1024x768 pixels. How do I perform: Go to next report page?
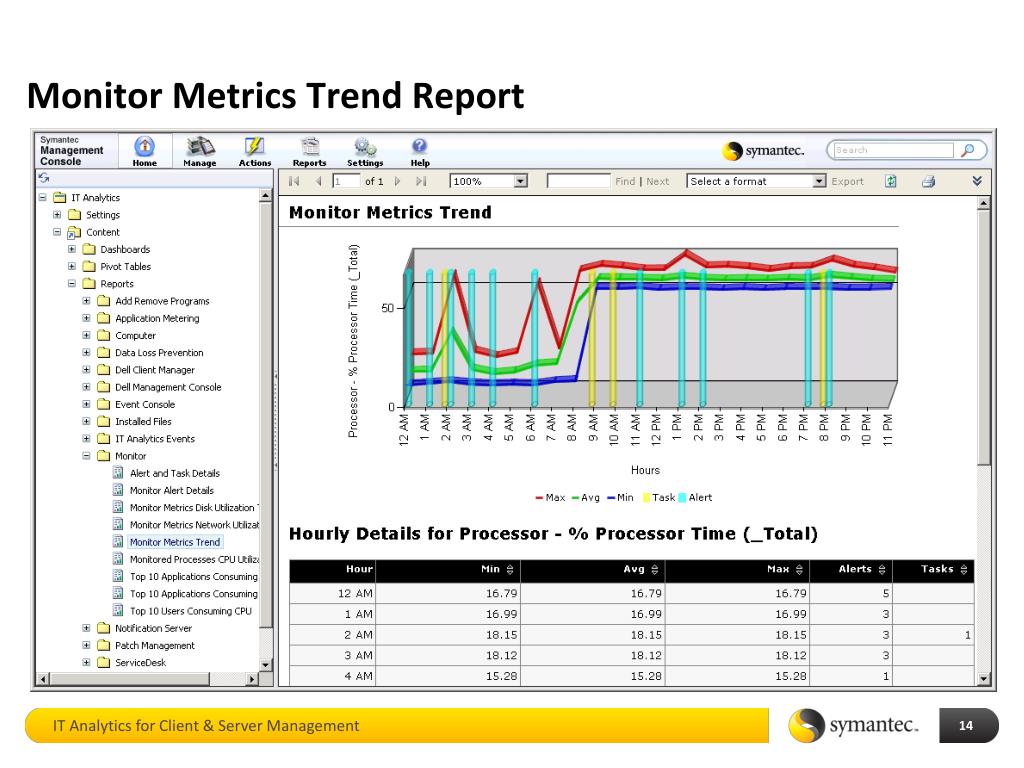397,181
